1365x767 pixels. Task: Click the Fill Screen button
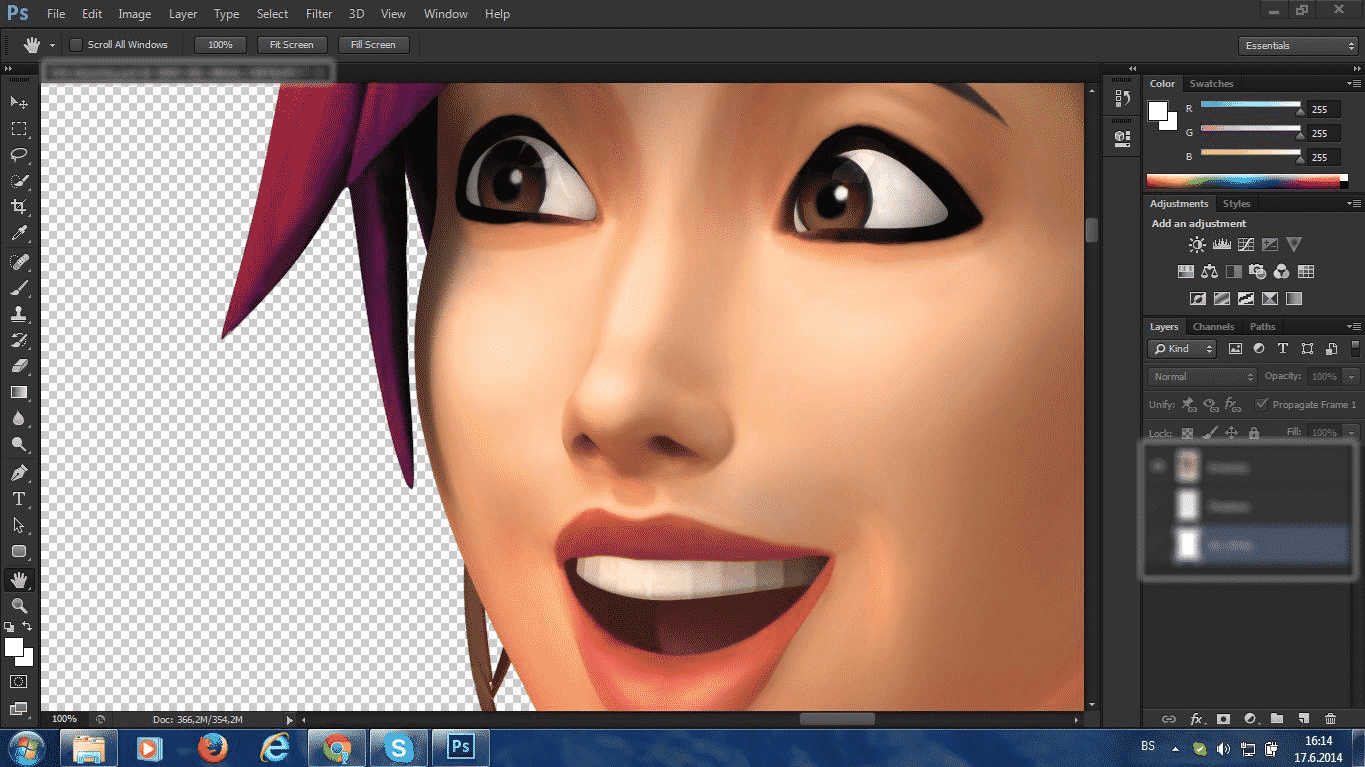click(x=373, y=45)
